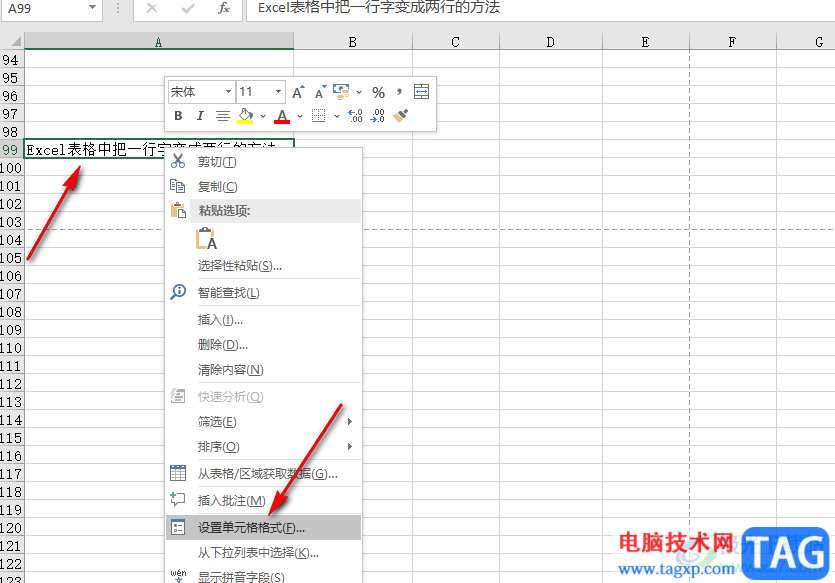Select 清除内容(N) menu item
The width and height of the screenshot is (835, 583).
264,369
